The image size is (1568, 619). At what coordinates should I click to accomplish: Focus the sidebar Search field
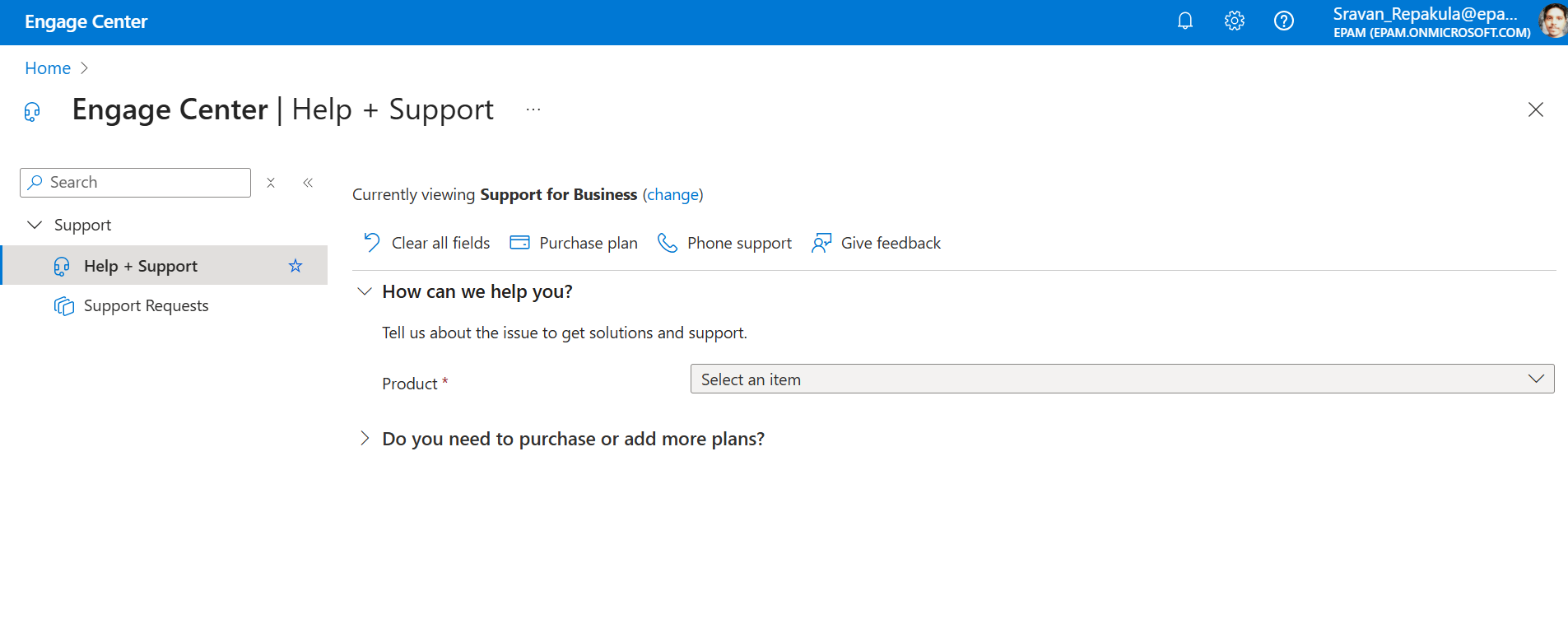click(135, 182)
